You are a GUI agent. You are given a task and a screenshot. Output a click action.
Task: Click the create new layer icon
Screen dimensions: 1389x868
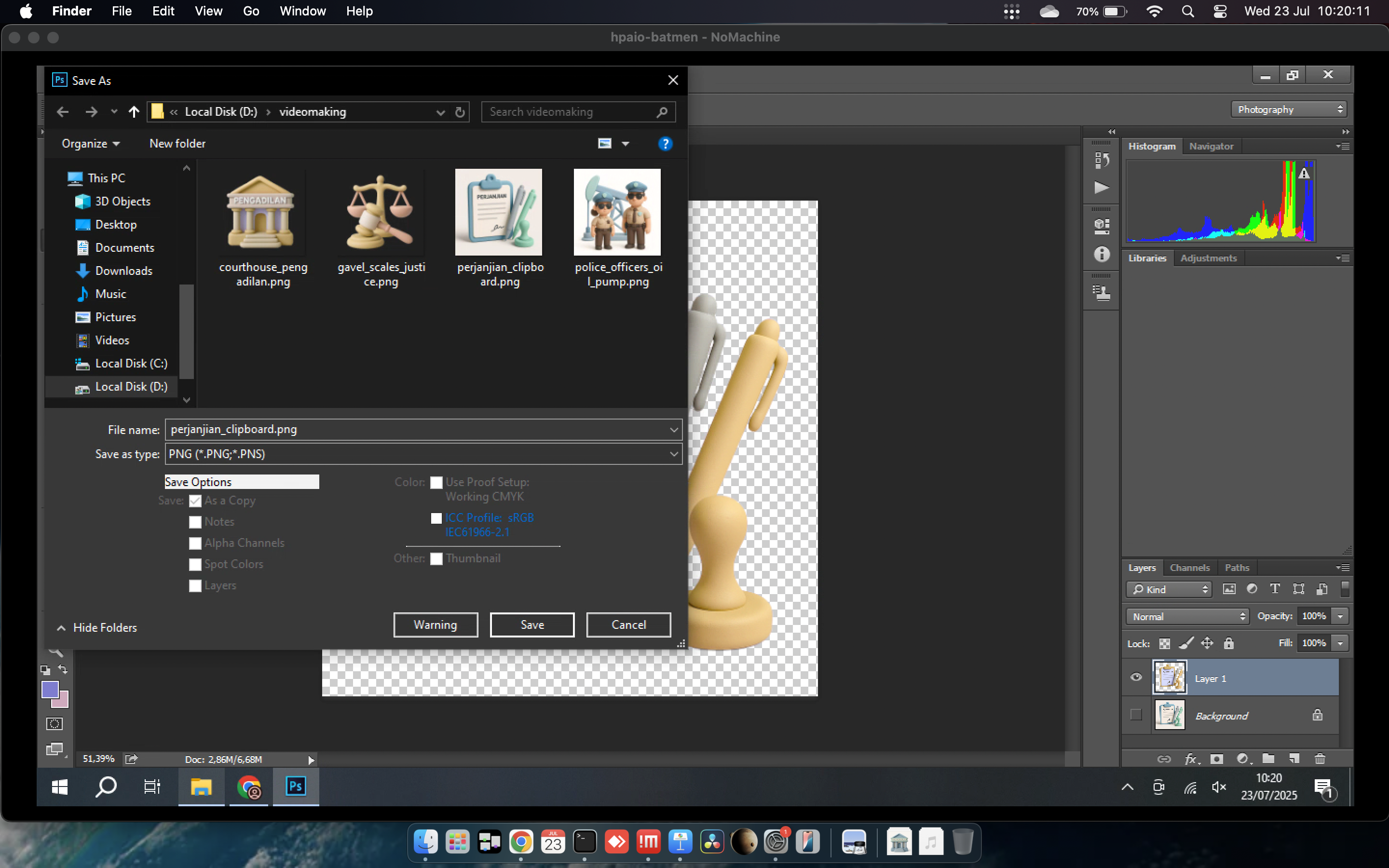(1294, 759)
